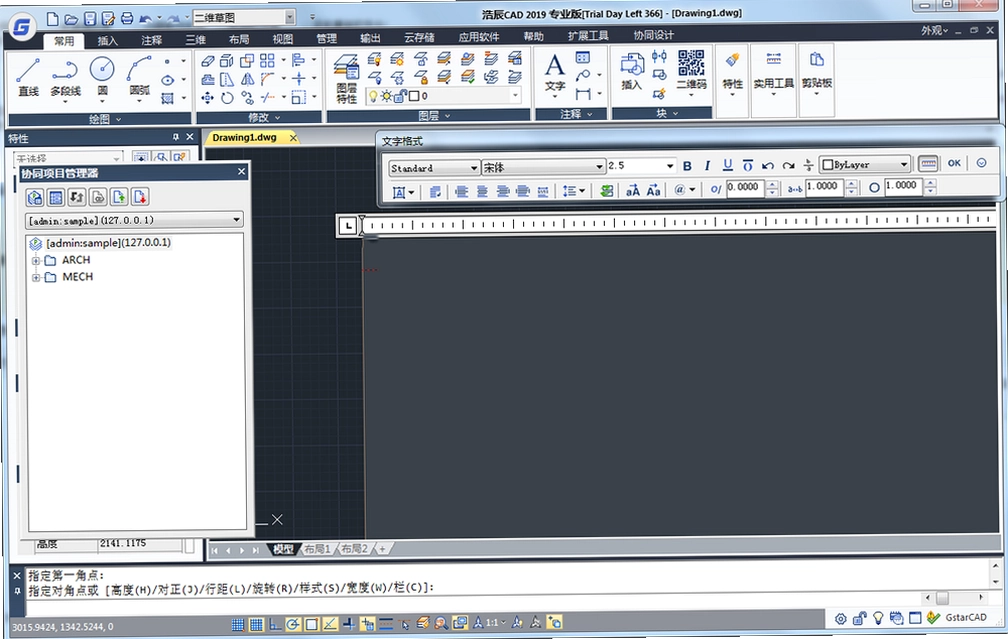Viewport: 1008px width, 639px height.
Task: Apply Italic in text format toolbar
Action: pos(707,166)
